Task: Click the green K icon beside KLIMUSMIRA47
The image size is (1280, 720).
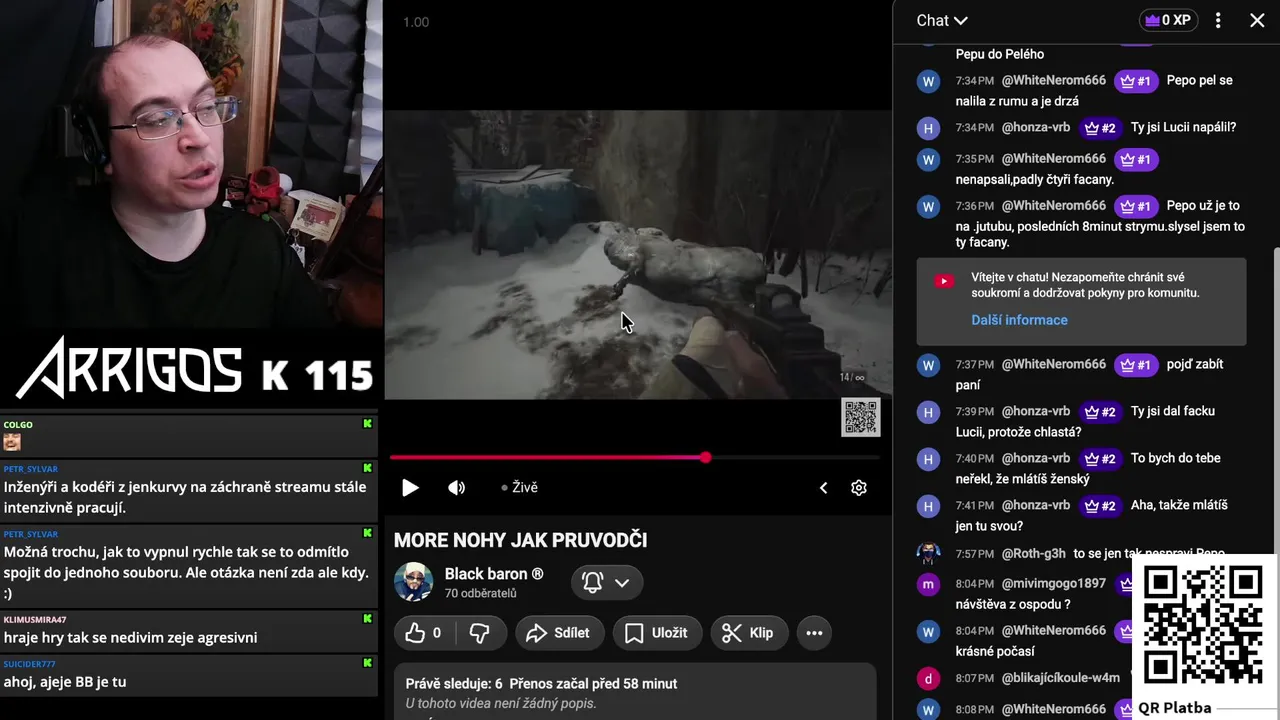Action: [367, 619]
